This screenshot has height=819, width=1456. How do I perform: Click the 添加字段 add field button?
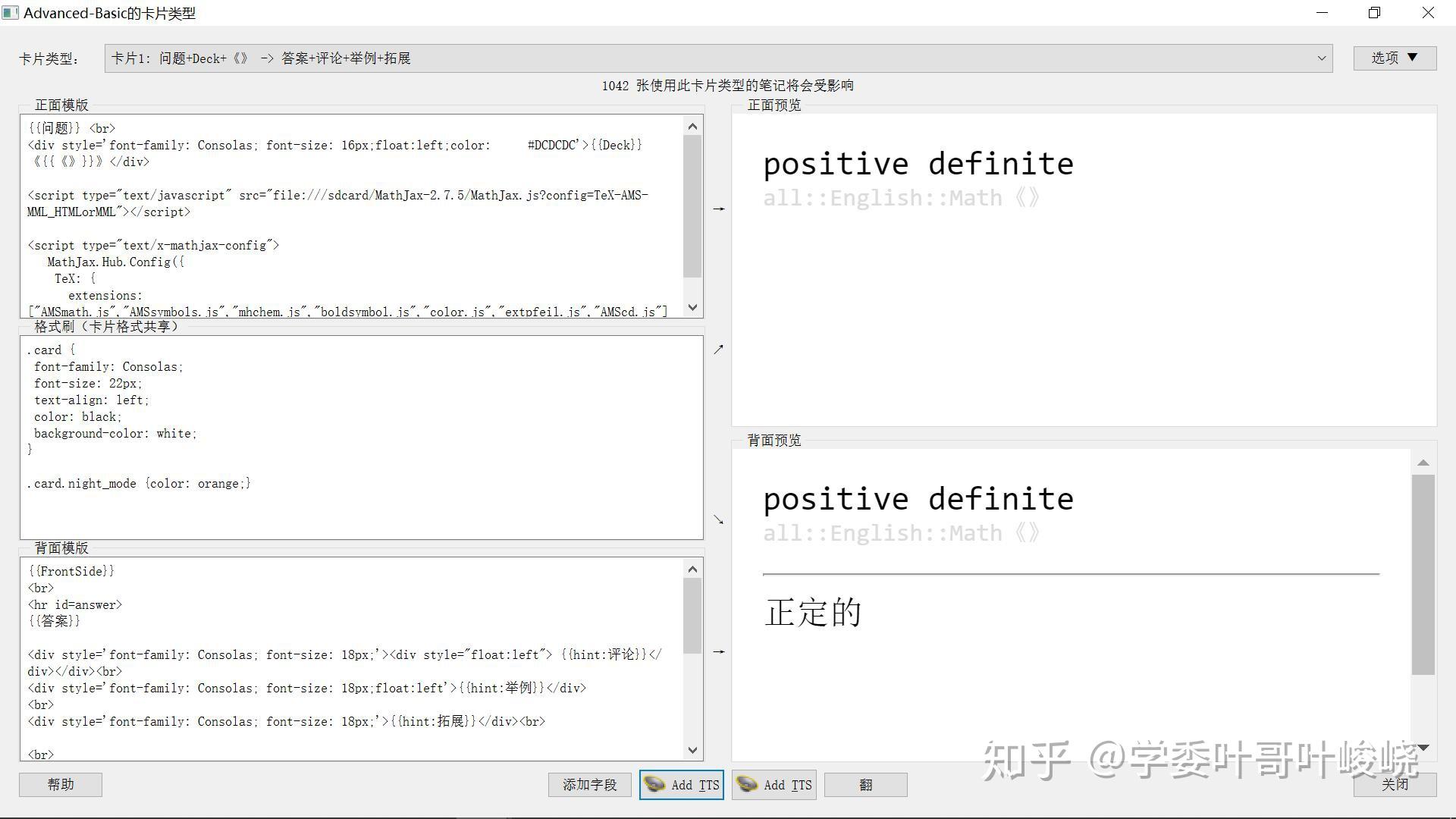click(590, 785)
